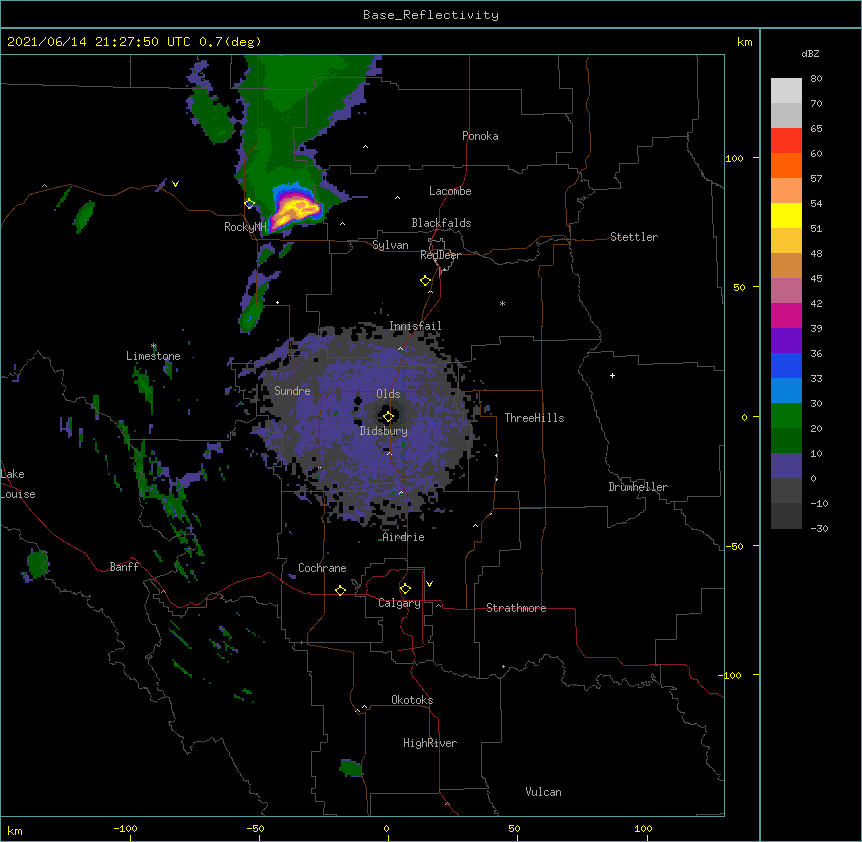Click the 80 value on the dBZ legend
Screen dimensions: 862x842
816,79
